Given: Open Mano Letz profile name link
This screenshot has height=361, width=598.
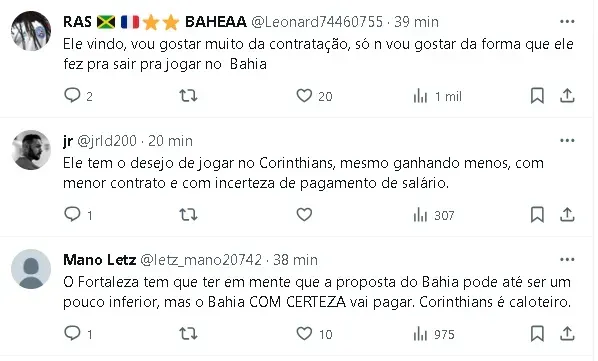Looking at the screenshot, I should tap(100, 260).
